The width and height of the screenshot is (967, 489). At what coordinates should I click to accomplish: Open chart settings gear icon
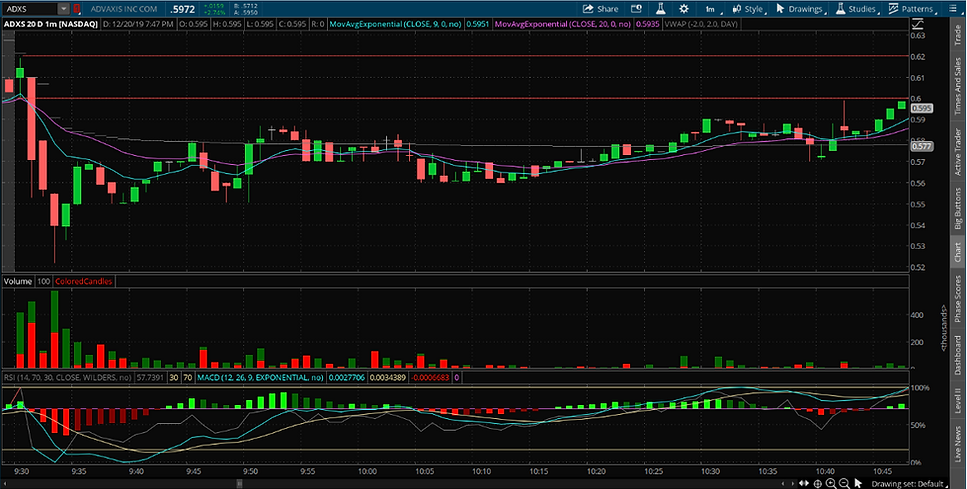[683, 9]
